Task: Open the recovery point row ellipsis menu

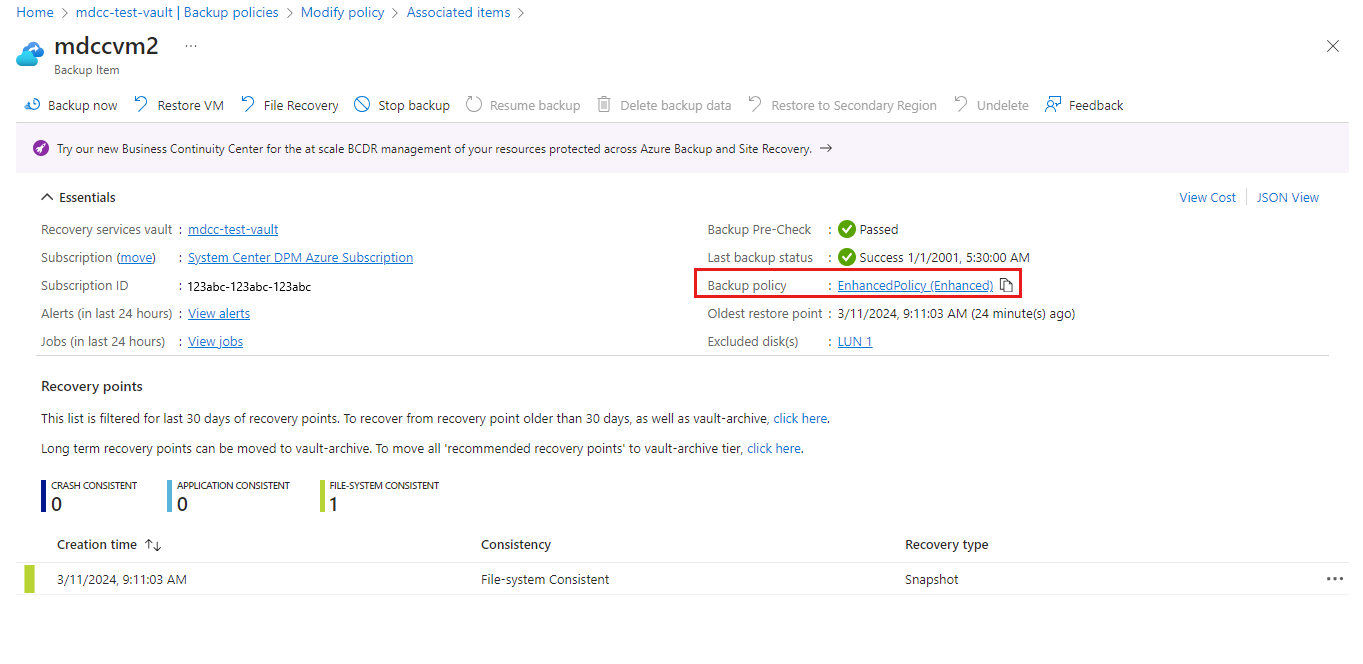Action: tap(1334, 578)
